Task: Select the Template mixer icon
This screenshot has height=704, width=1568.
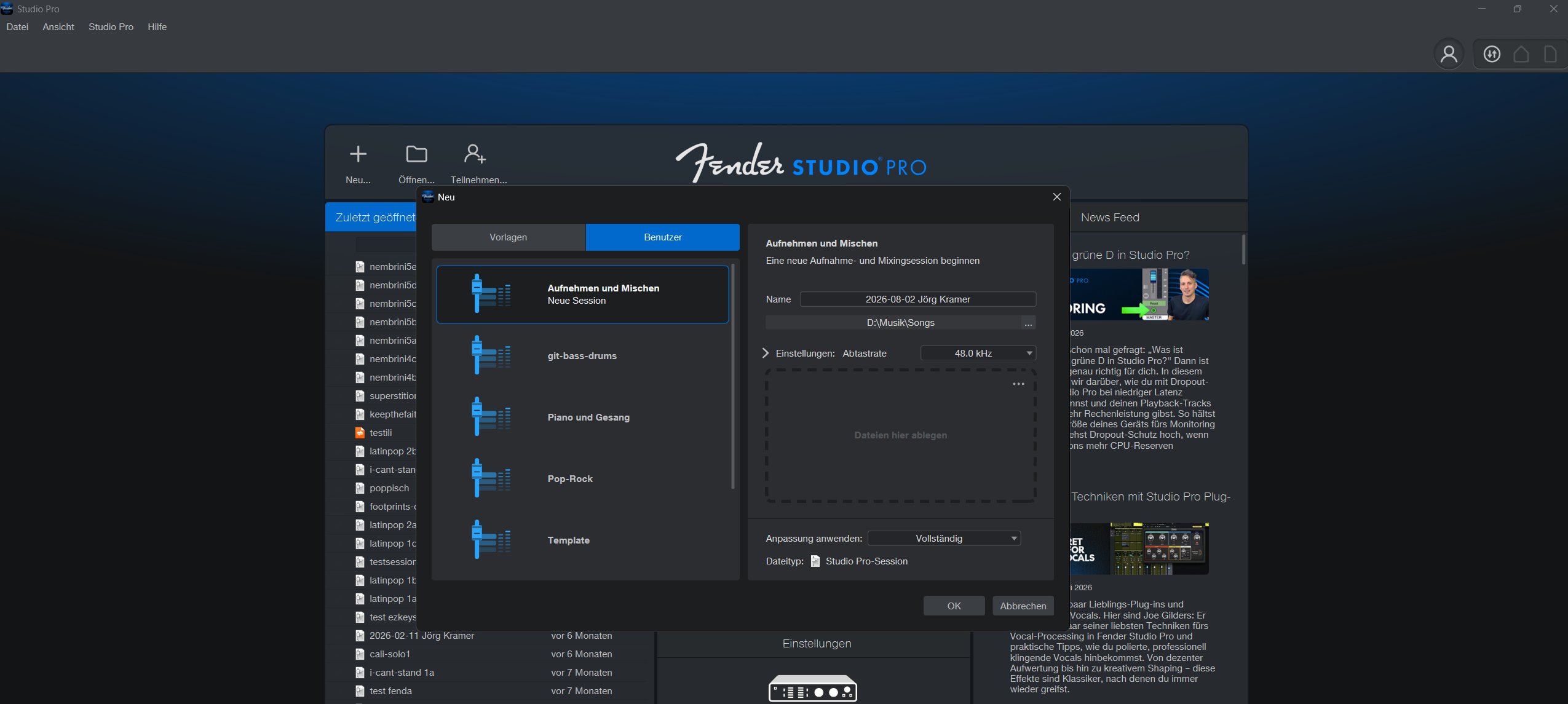Action: tap(491, 540)
